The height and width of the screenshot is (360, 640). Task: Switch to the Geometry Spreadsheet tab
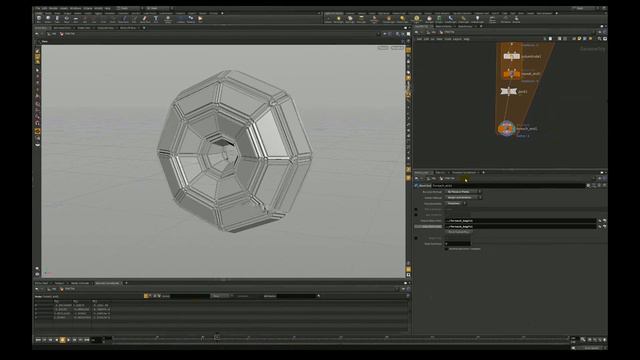(x=107, y=283)
